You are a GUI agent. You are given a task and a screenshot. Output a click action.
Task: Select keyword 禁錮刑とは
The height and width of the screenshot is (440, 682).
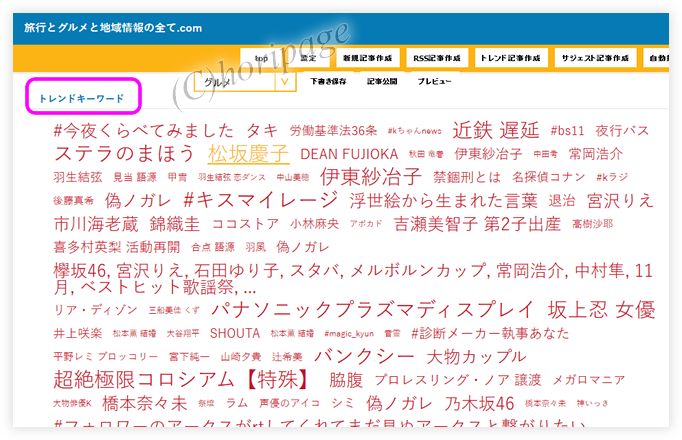coord(467,177)
